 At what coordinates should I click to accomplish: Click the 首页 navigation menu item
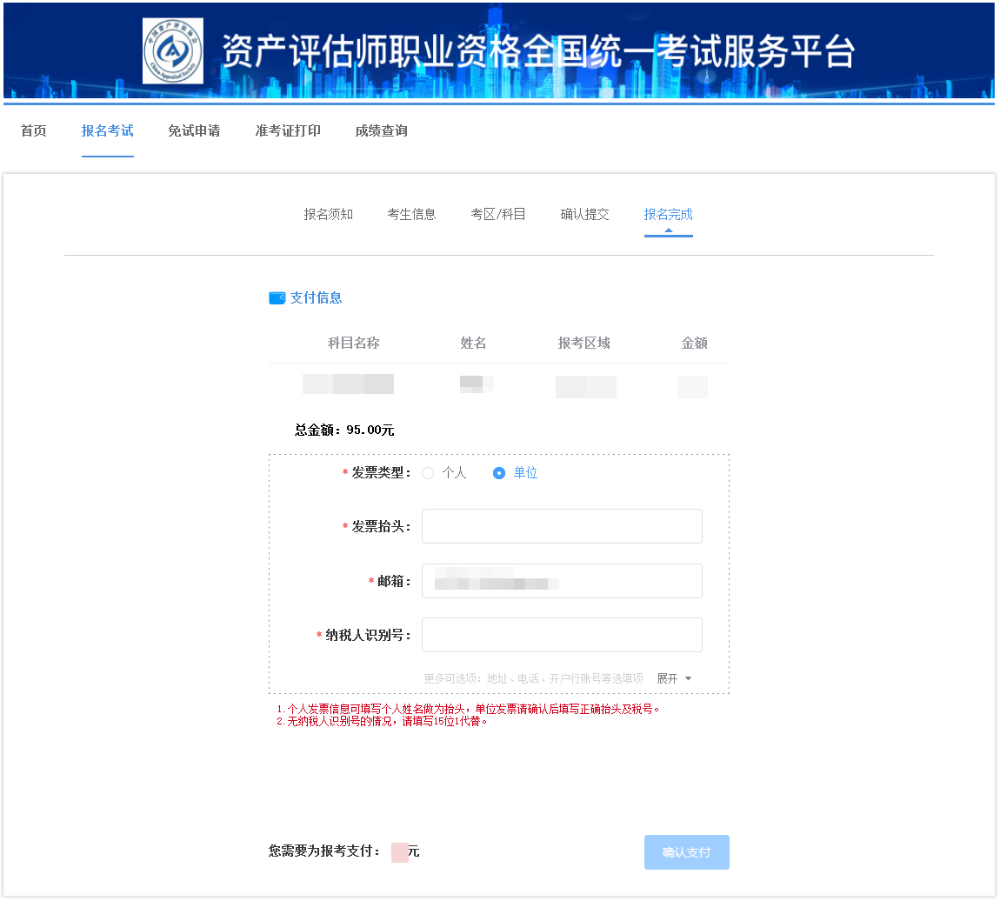33,130
